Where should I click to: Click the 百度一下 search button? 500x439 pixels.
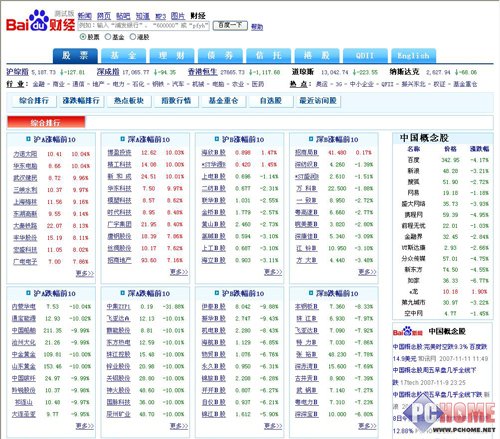coord(230,25)
